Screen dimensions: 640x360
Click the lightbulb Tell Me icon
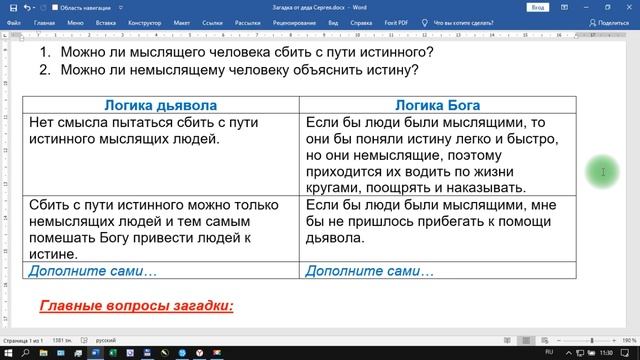424,23
